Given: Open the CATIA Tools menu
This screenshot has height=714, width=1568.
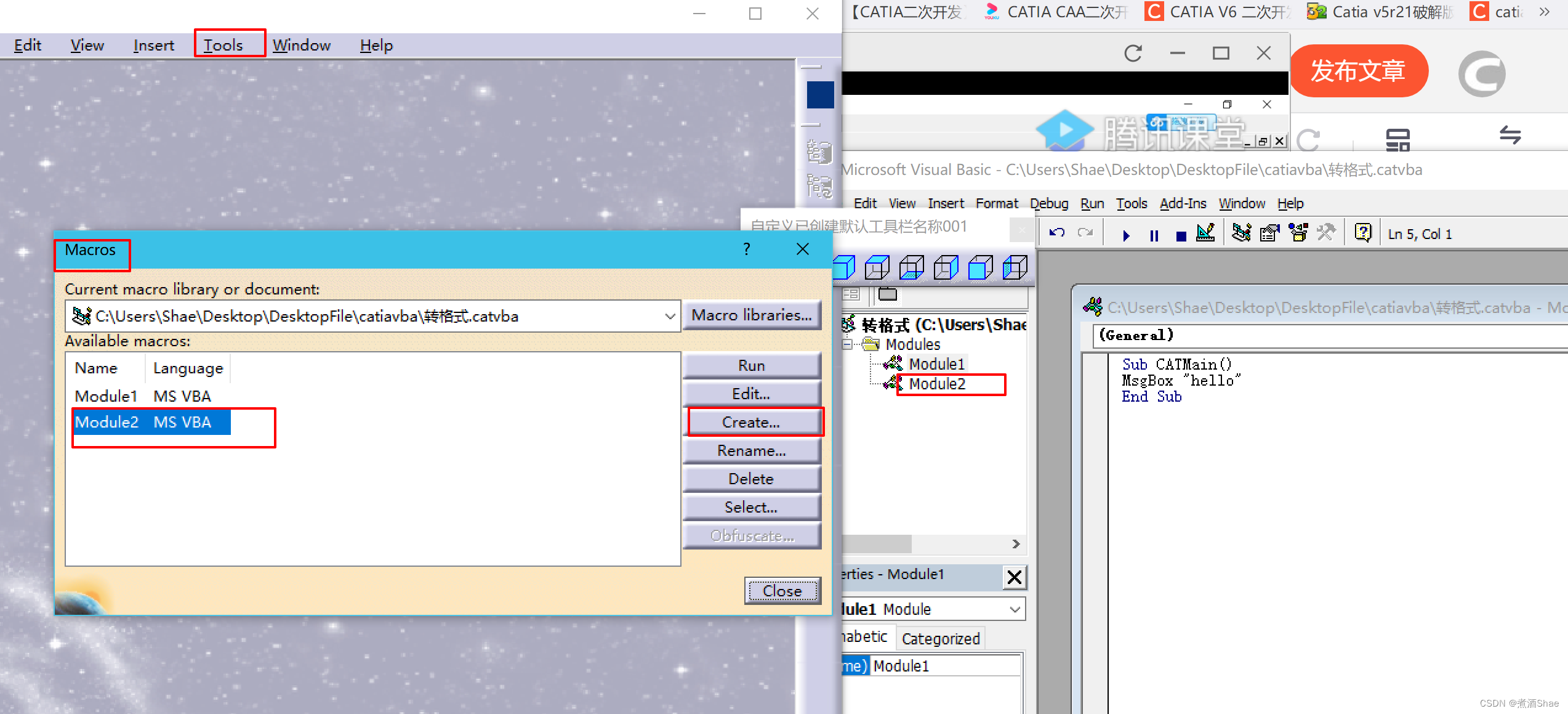Looking at the screenshot, I should tap(223, 45).
